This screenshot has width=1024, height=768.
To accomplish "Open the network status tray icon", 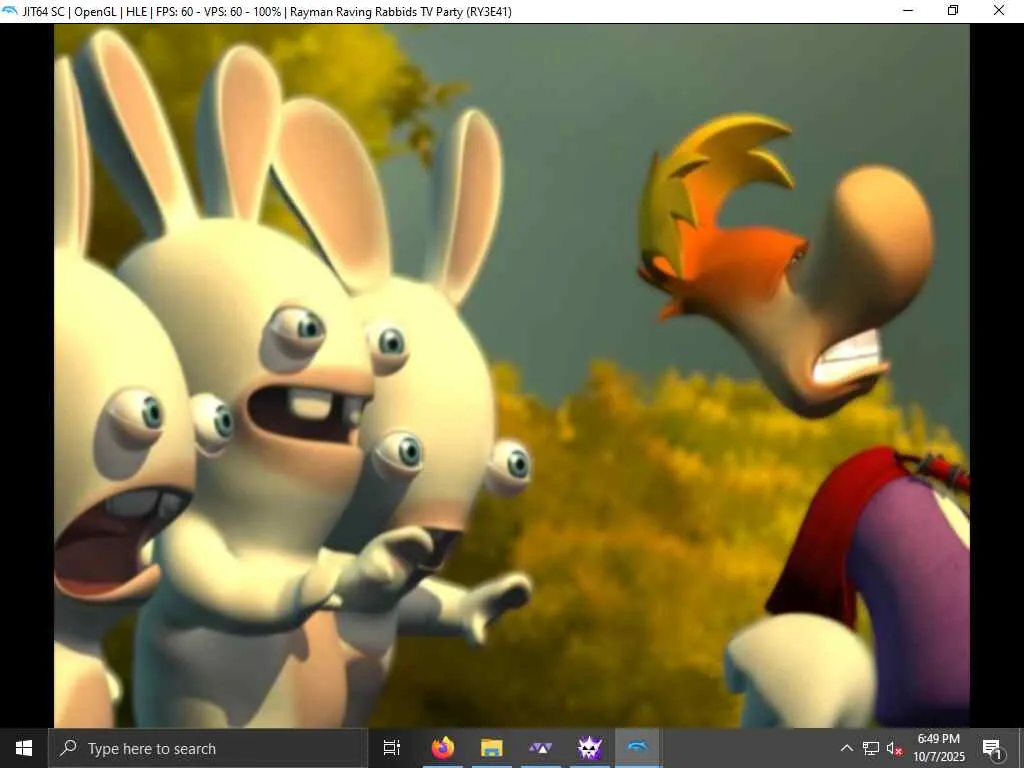I will tap(871, 748).
